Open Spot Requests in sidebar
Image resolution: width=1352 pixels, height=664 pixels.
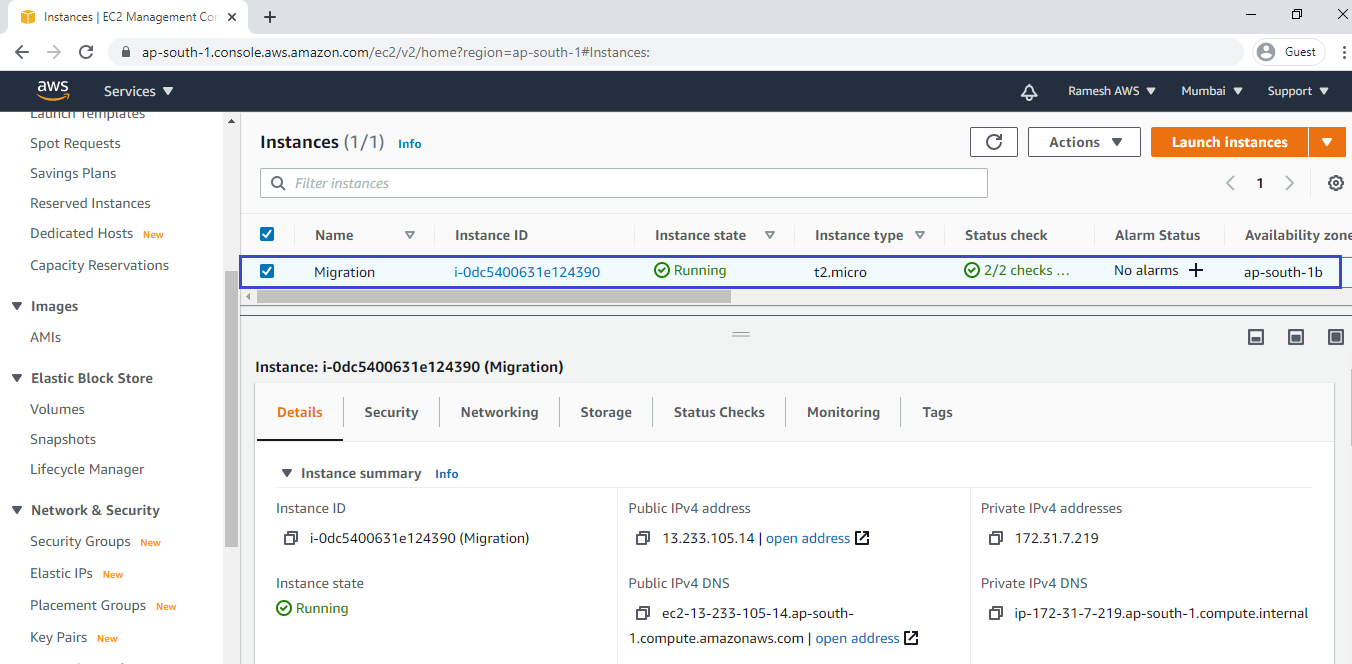(75, 143)
